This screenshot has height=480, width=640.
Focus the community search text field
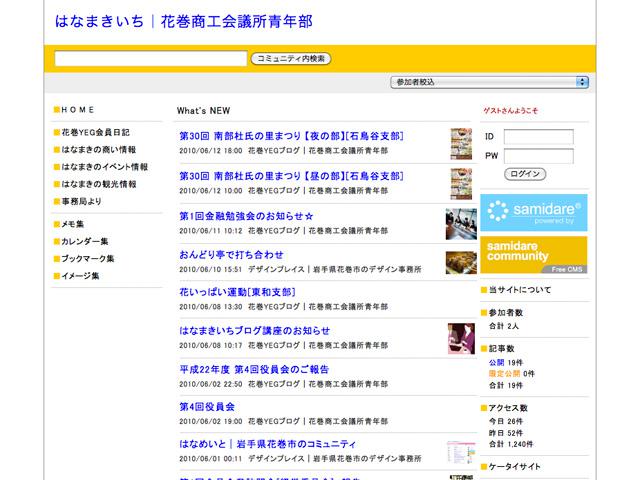pos(151,59)
